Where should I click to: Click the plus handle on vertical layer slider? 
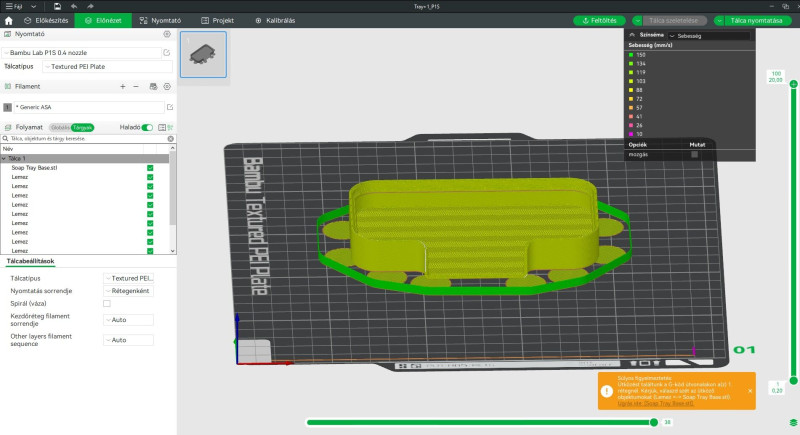tap(793, 84)
